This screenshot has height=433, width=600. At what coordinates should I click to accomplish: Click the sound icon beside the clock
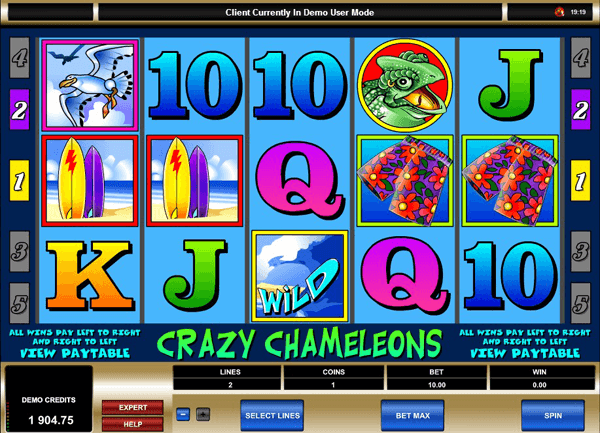[x=559, y=12]
